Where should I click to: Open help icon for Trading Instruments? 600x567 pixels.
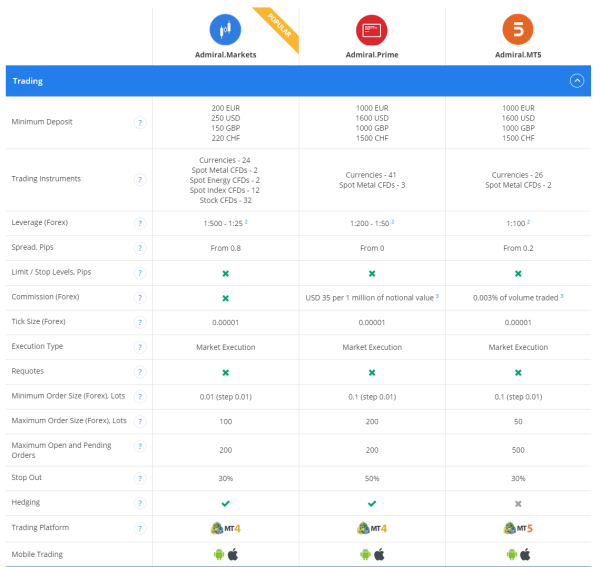tap(140, 179)
